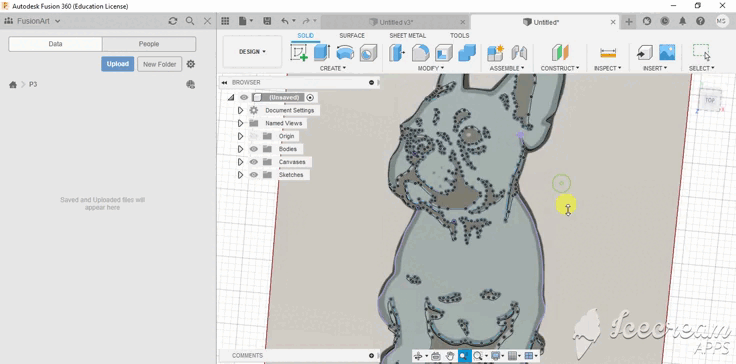Screen dimensions: 736x364
Task: Select the Combine tool icon
Action: pyautogui.click(x=467, y=52)
